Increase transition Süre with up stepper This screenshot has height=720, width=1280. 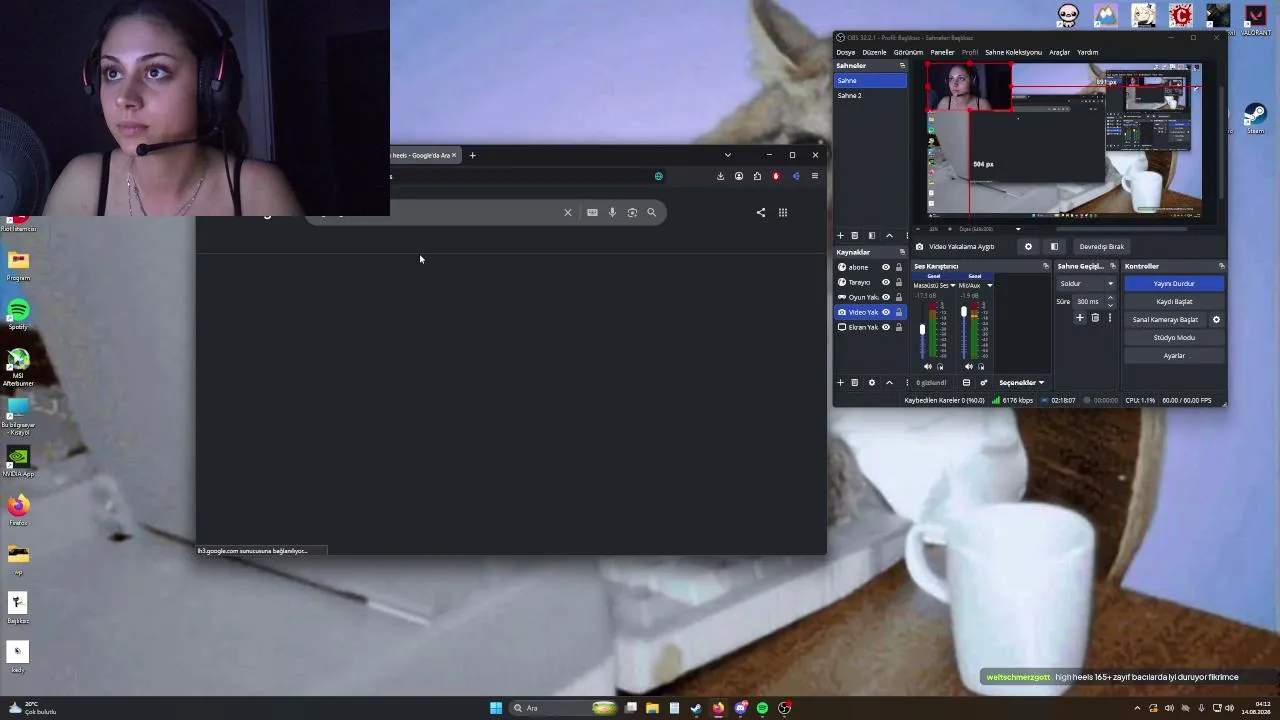click(x=1110, y=298)
